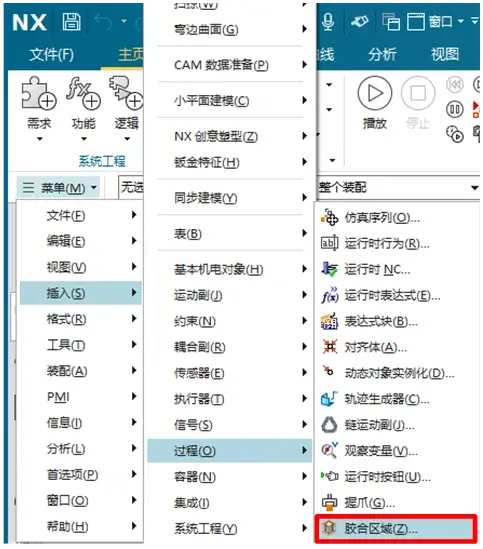Open the 视图(V) submenu
Screen dimensions: 483x549
click(x=81, y=267)
